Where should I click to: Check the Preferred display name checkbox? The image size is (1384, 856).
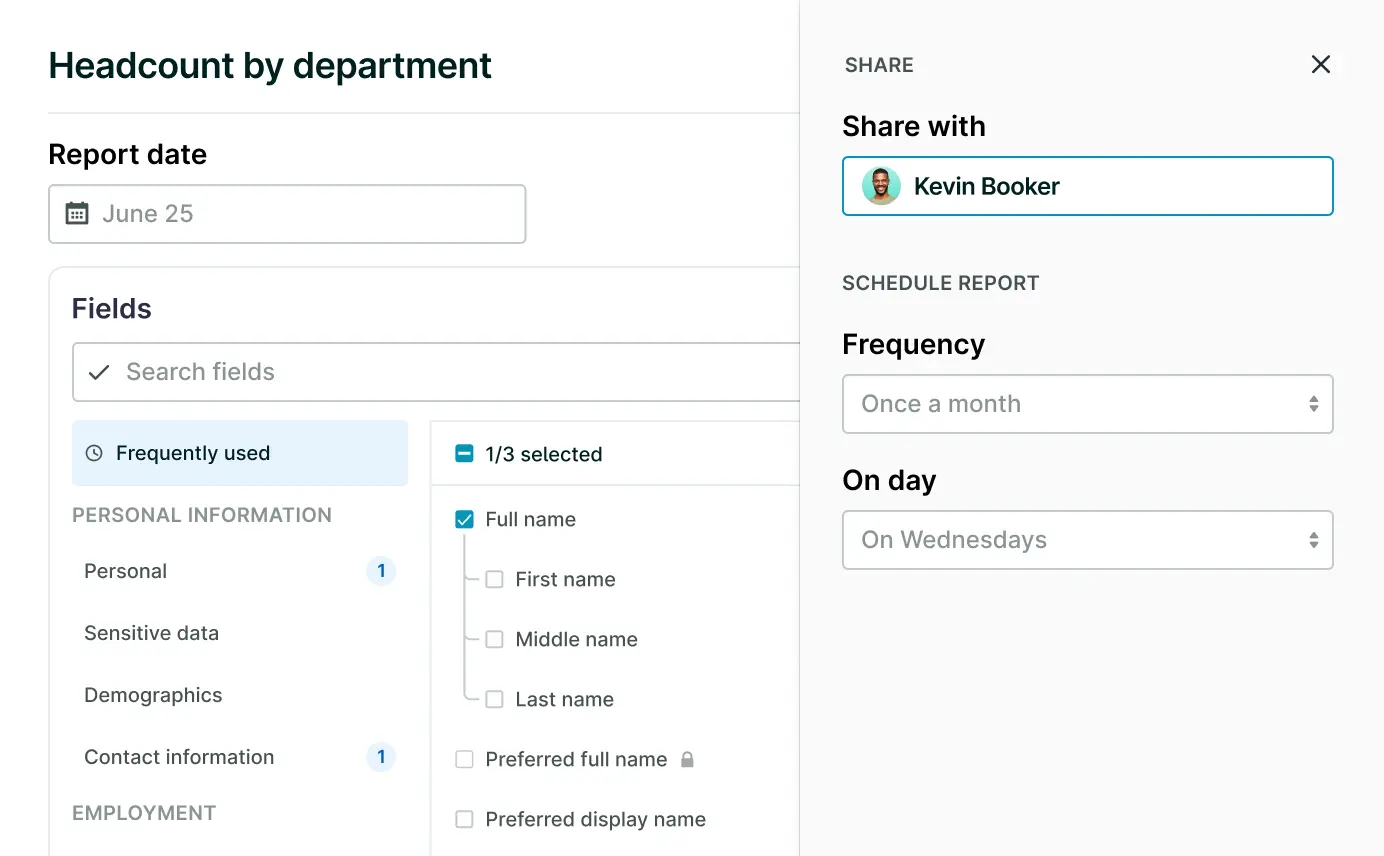[x=464, y=819]
